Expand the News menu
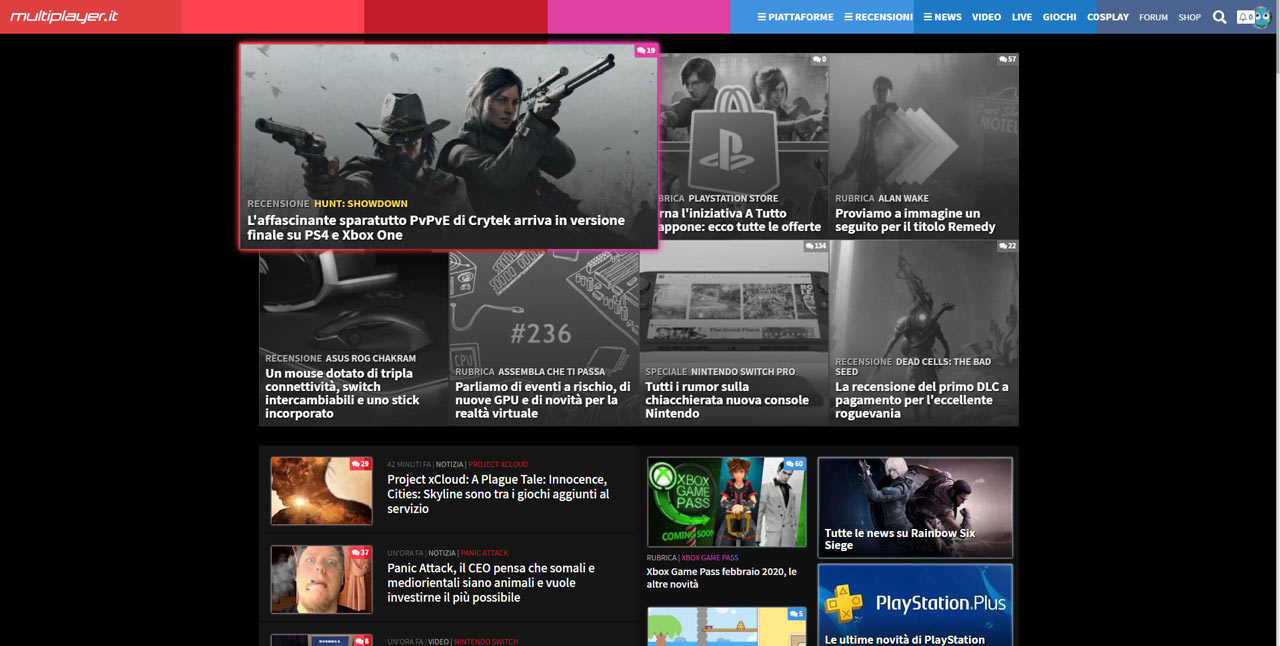Screen dimensions: 1280x646 tap(942, 17)
